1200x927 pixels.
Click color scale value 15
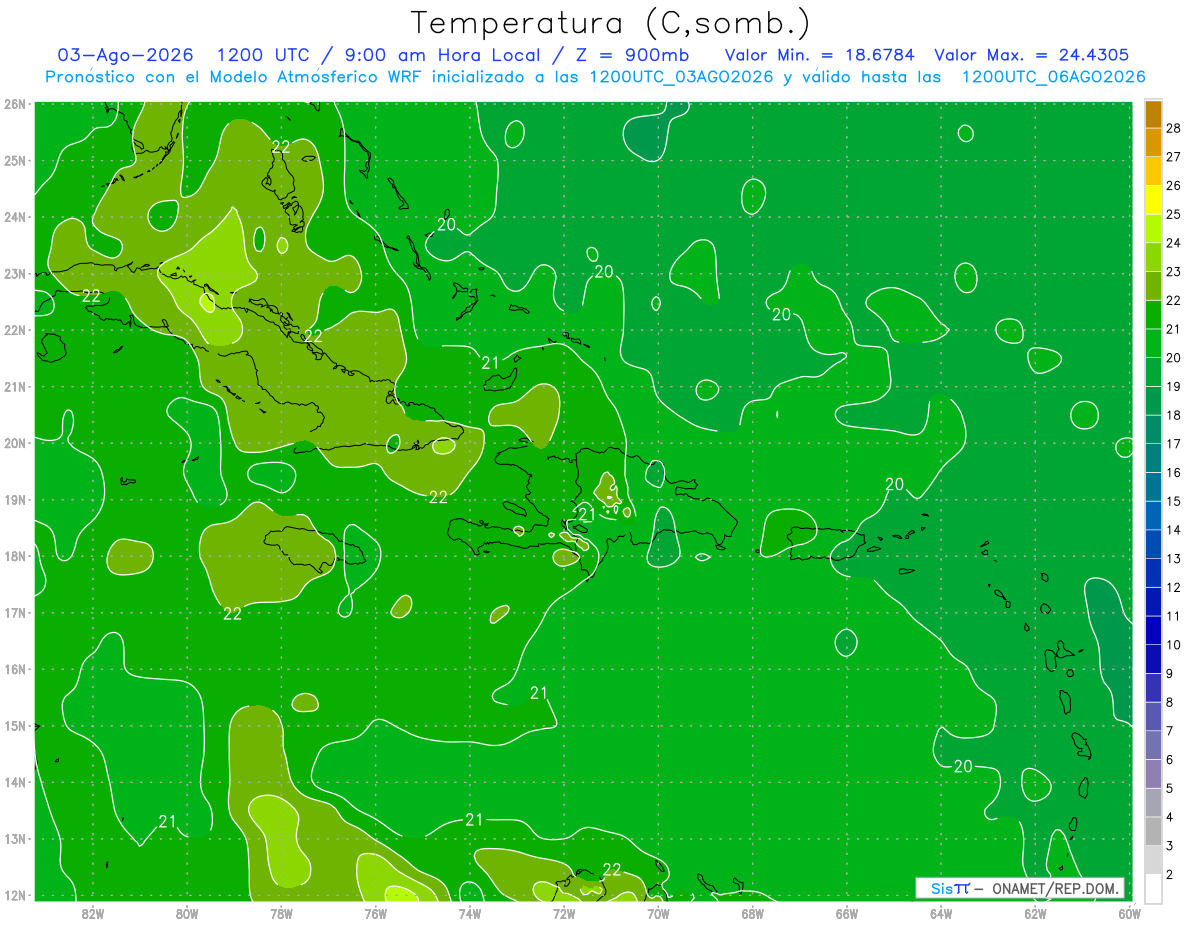click(x=1173, y=501)
